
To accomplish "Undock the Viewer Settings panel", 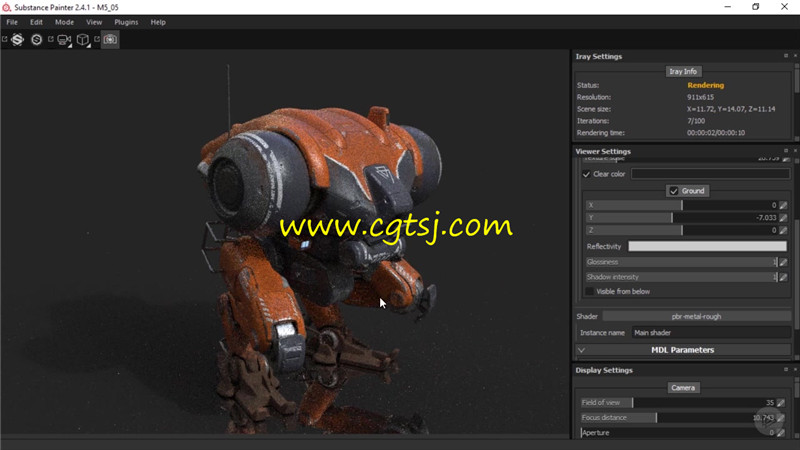I will tap(786, 151).
